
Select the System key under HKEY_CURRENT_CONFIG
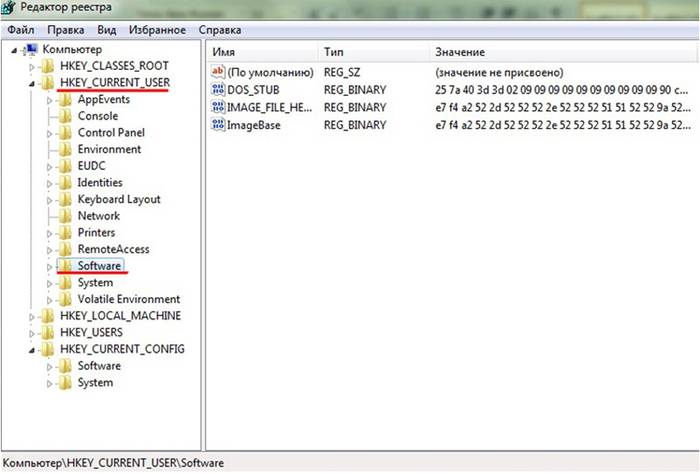[95, 383]
